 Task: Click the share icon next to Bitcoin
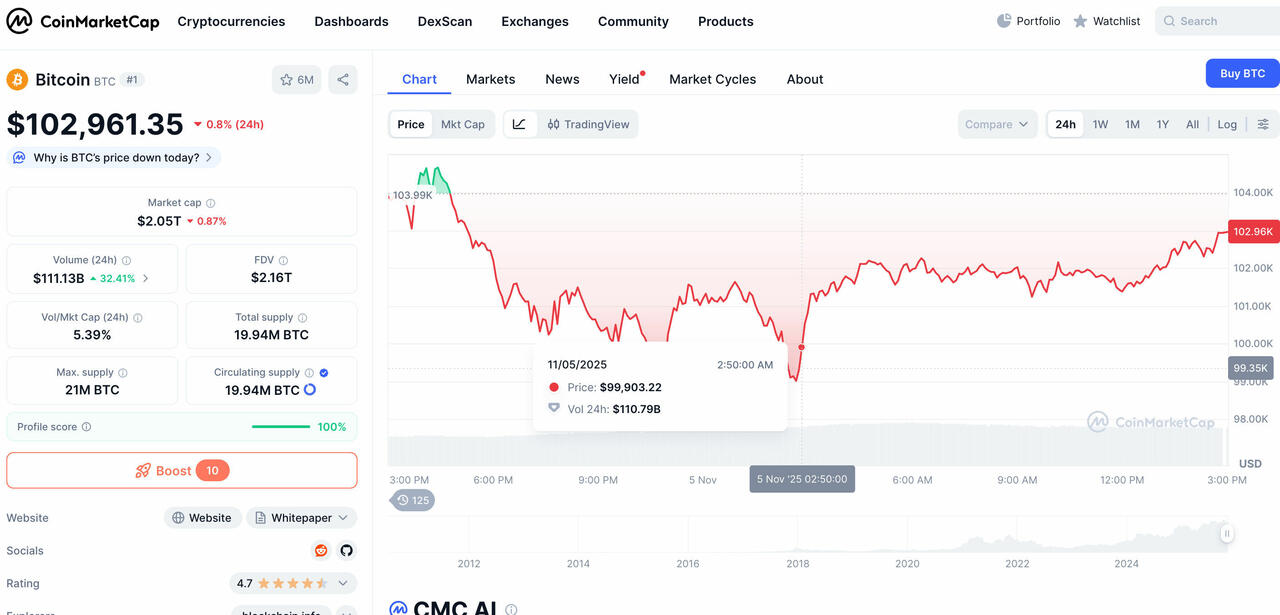pyautogui.click(x=343, y=79)
